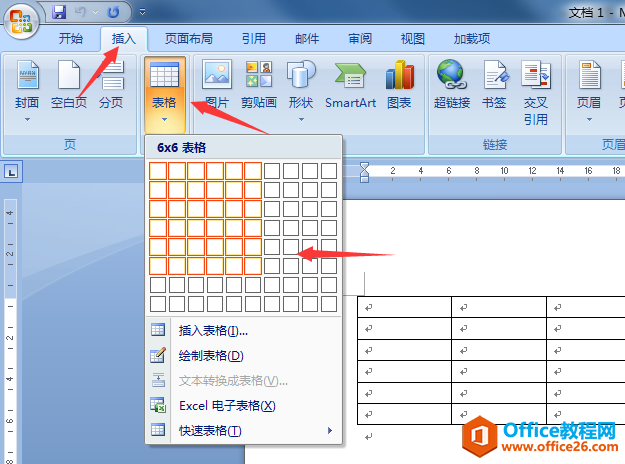This screenshot has height=464, width=625.
Task: Expand the 封面 dropdown arrow
Action: click(27, 119)
